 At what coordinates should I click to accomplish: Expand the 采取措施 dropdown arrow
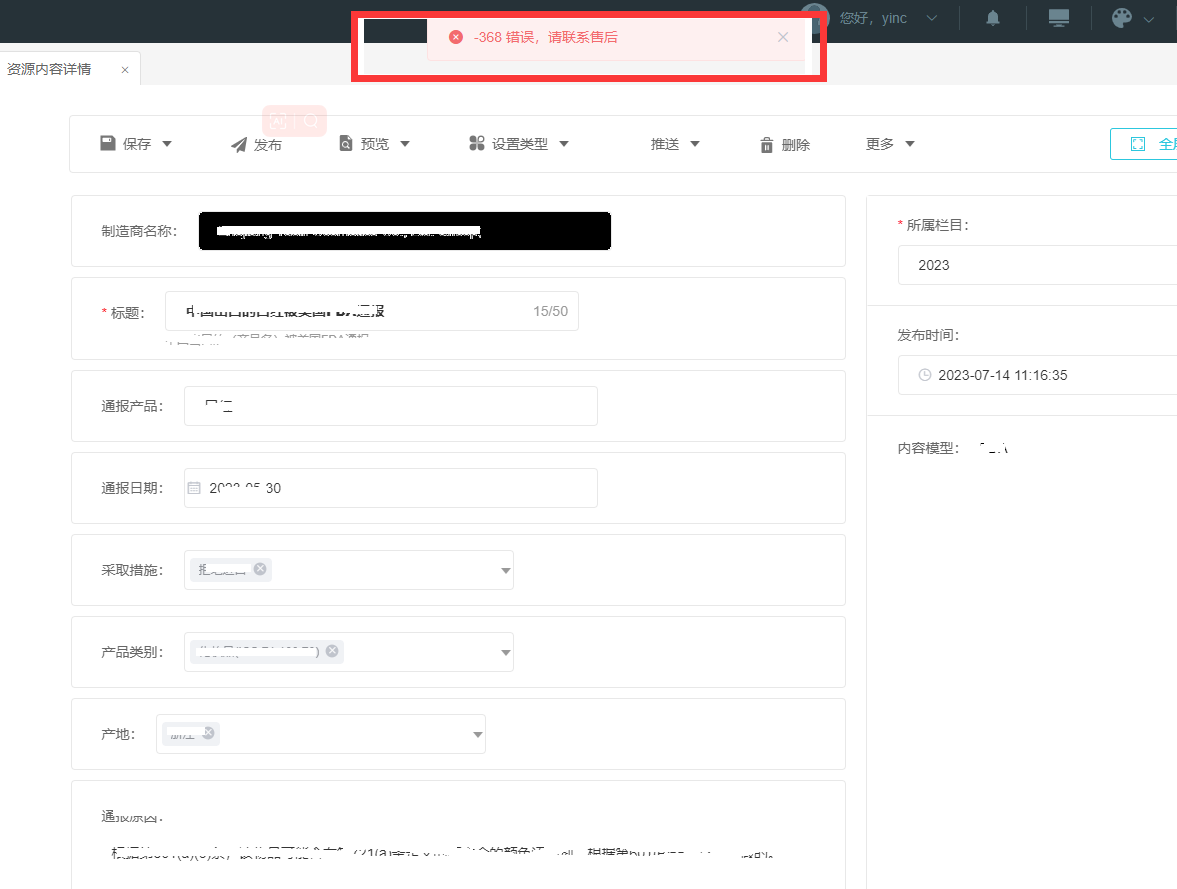click(506, 571)
